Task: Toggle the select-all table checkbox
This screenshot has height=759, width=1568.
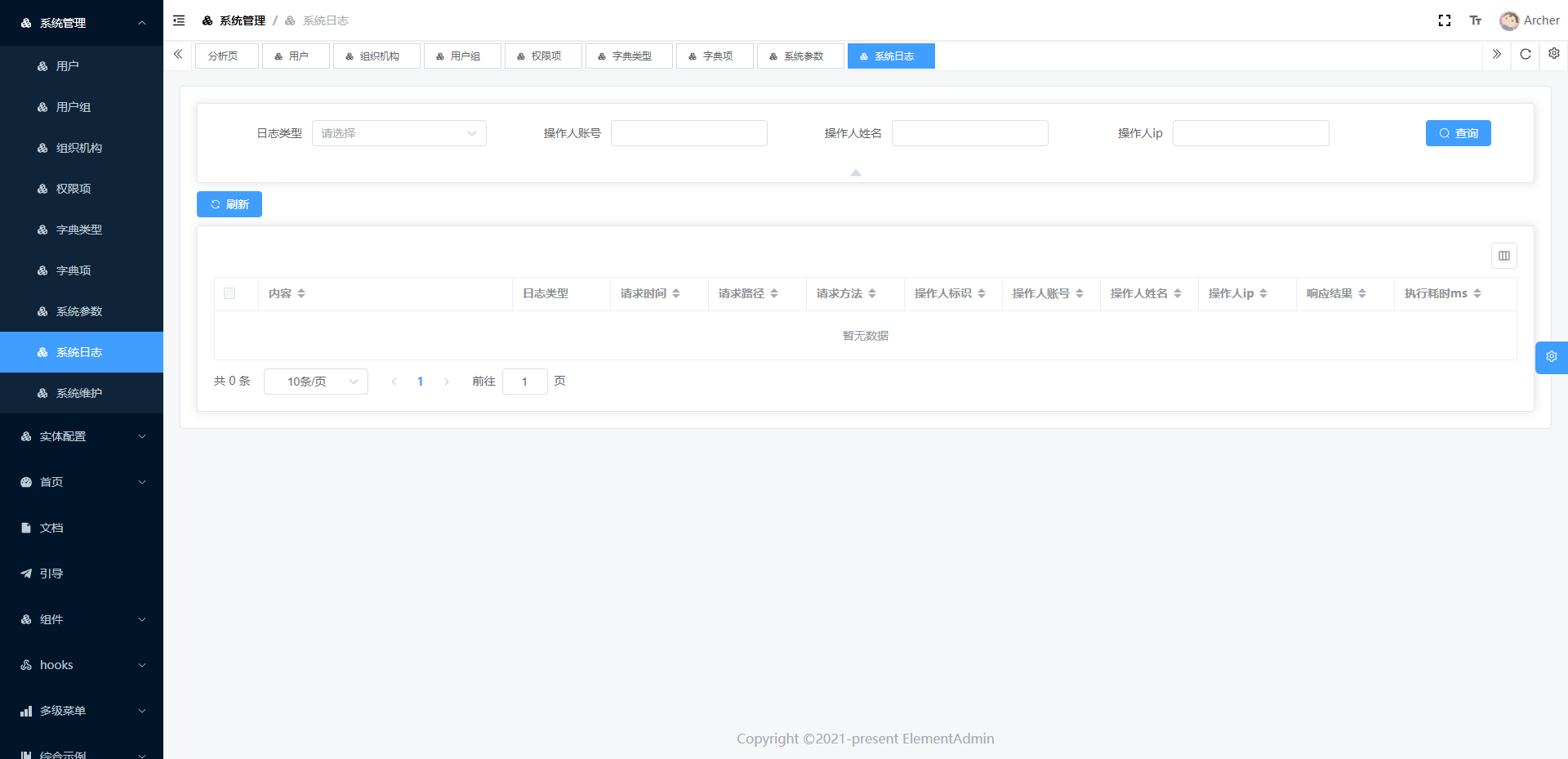Action: 229,293
